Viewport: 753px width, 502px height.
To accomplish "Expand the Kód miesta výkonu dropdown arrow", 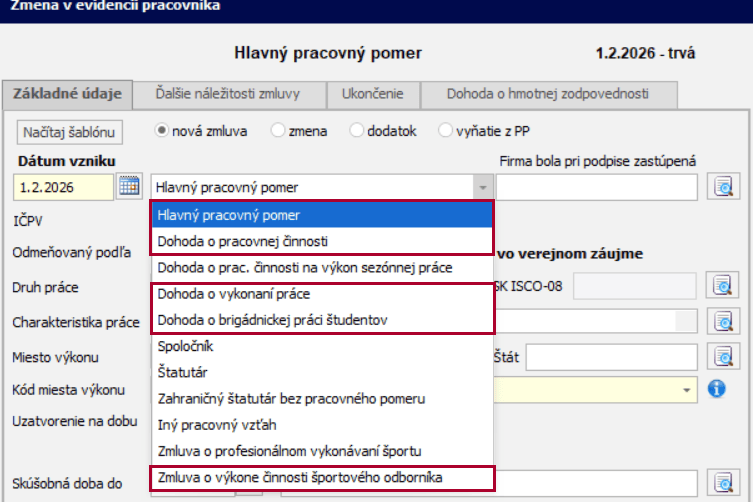I will pyautogui.click(x=686, y=389).
